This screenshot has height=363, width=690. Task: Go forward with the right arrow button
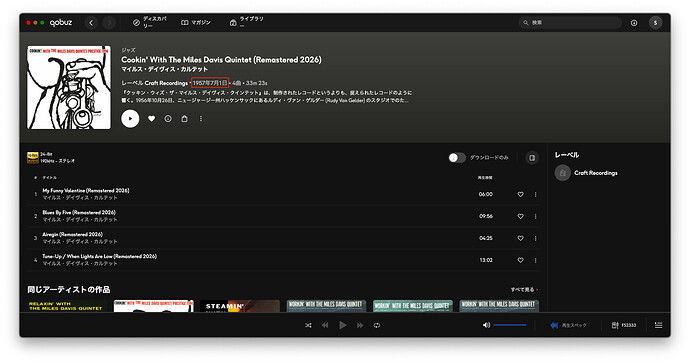click(x=109, y=23)
